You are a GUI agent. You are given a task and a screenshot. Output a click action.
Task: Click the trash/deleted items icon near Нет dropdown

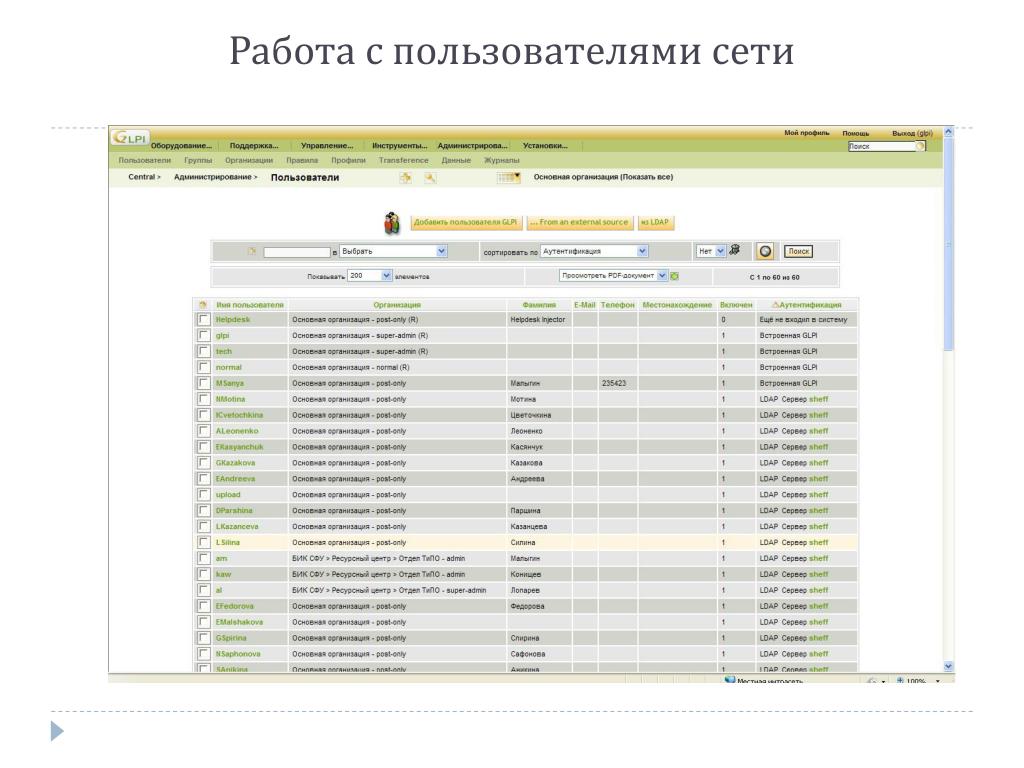click(735, 250)
